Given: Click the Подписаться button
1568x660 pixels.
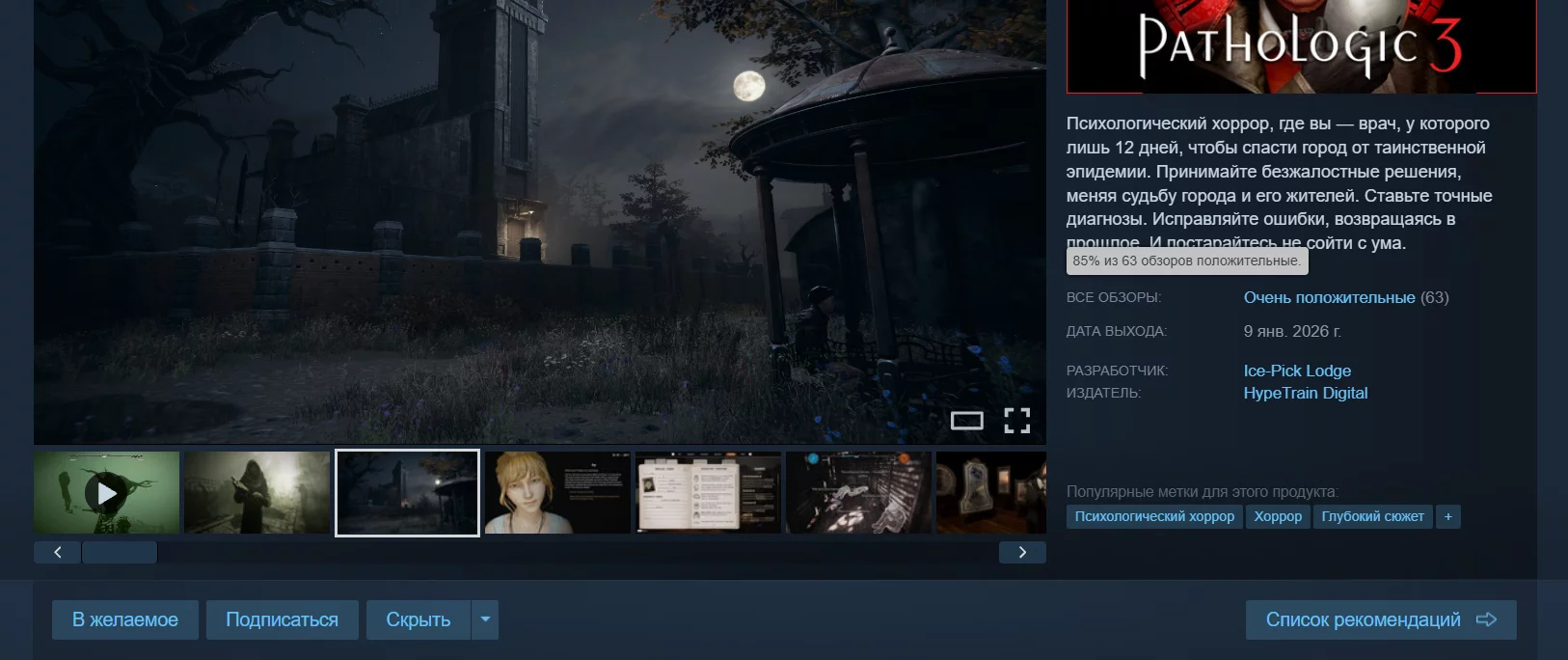Looking at the screenshot, I should pyautogui.click(x=282, y=619).
